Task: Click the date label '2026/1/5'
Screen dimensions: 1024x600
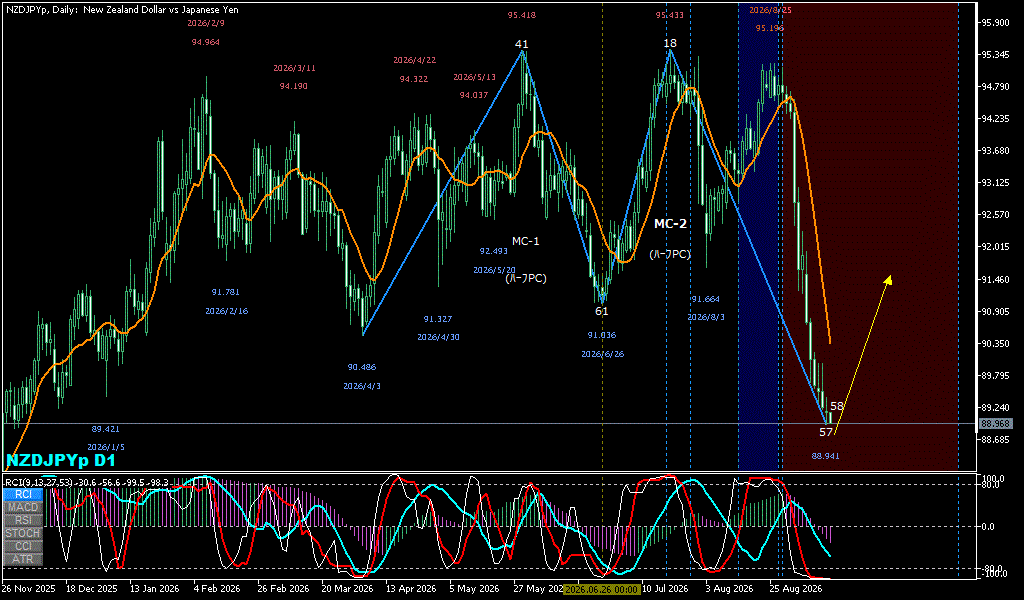Action: pyautogui.click(x=105, y=447)
